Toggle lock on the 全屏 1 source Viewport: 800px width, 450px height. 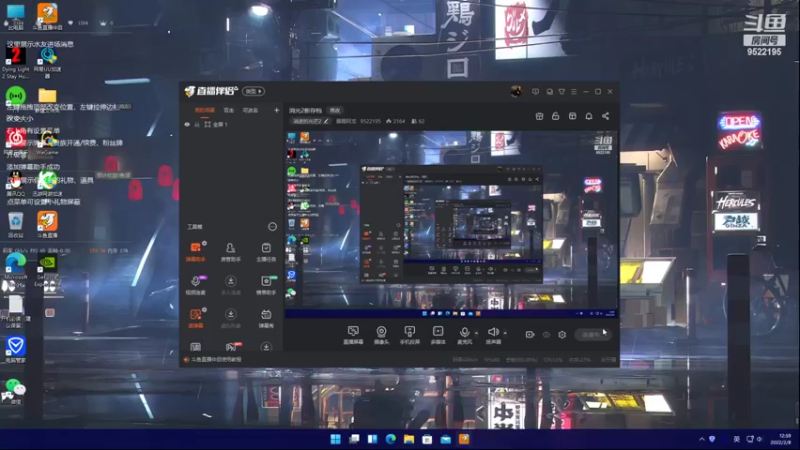point(197,124)
